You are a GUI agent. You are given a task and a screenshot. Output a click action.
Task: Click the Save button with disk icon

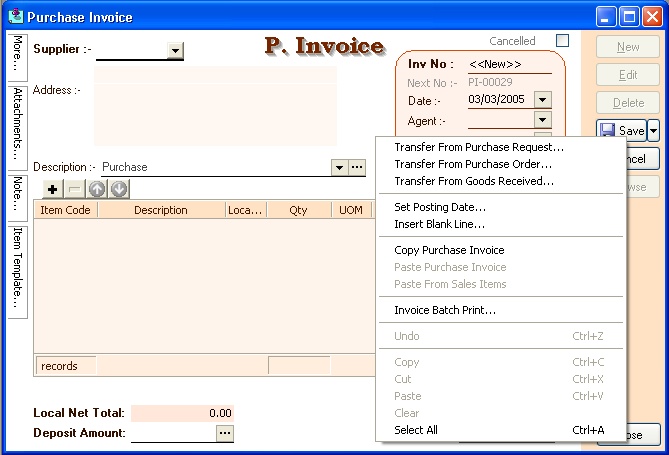click(621, 131)
